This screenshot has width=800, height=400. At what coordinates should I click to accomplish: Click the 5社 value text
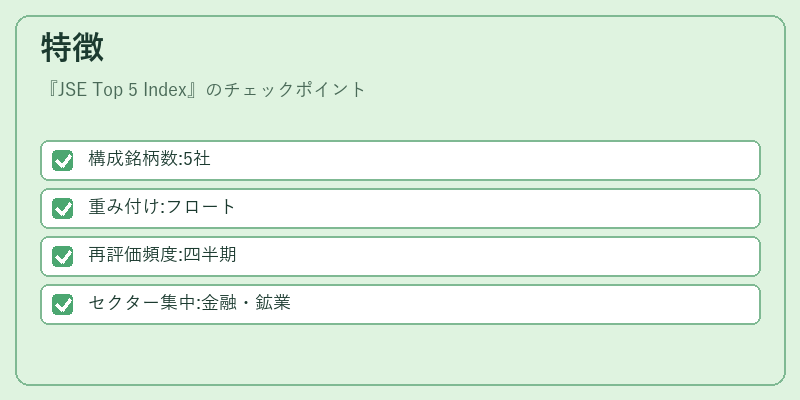[x=196, y=159]
